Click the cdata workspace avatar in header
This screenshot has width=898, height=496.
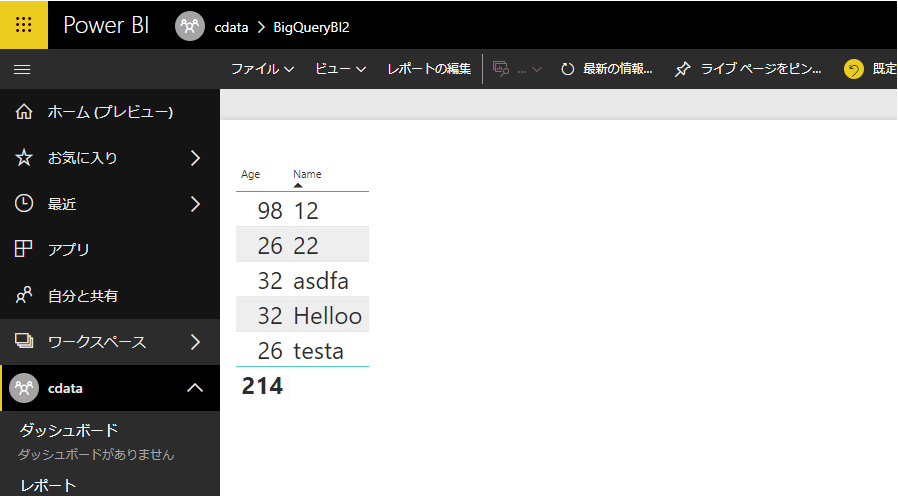pyautogui.click(x=190, y=26)
